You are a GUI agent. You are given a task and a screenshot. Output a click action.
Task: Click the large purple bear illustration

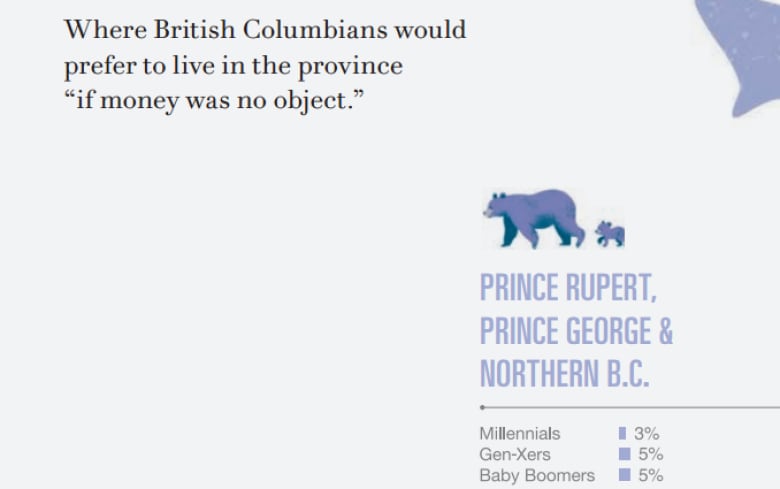pyautogui.click(x=533, y=218)
